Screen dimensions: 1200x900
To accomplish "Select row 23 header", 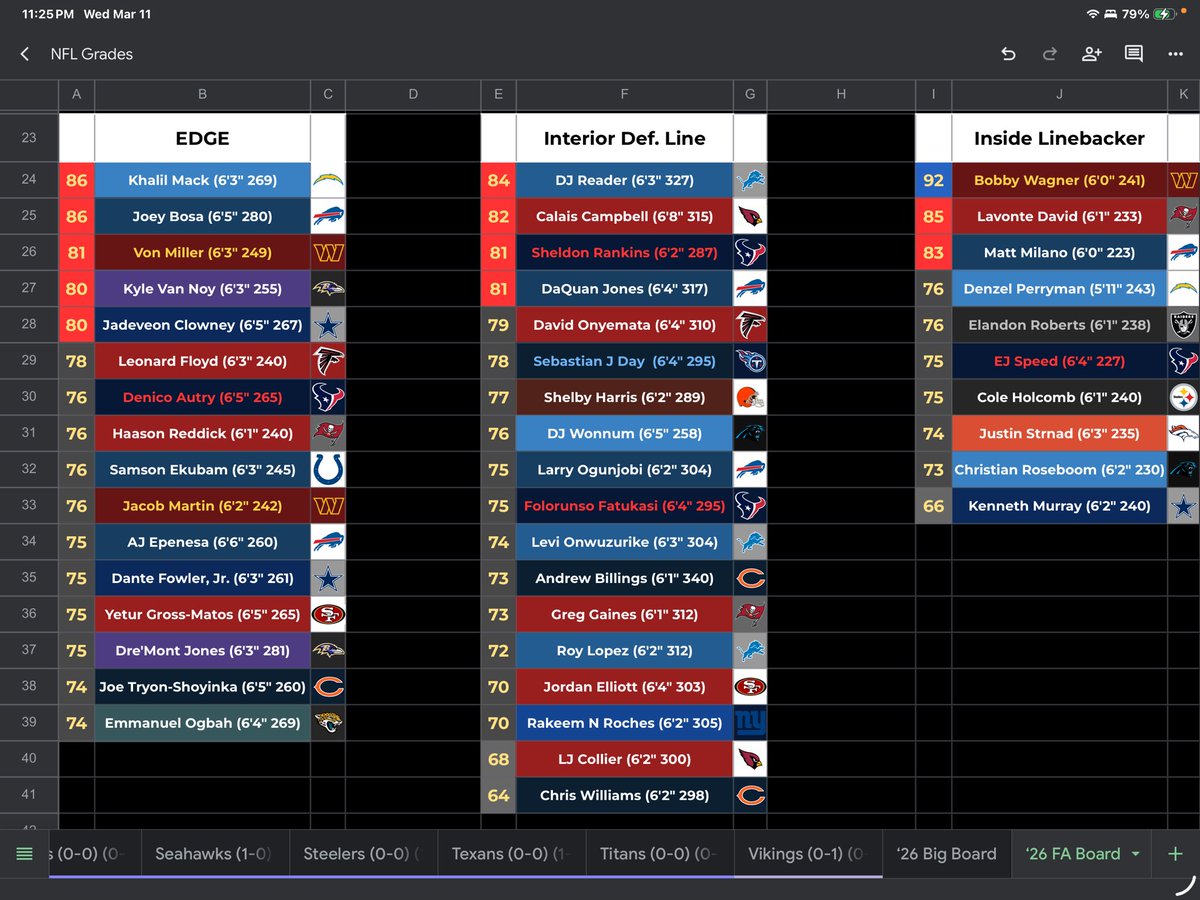I will 29,138.
